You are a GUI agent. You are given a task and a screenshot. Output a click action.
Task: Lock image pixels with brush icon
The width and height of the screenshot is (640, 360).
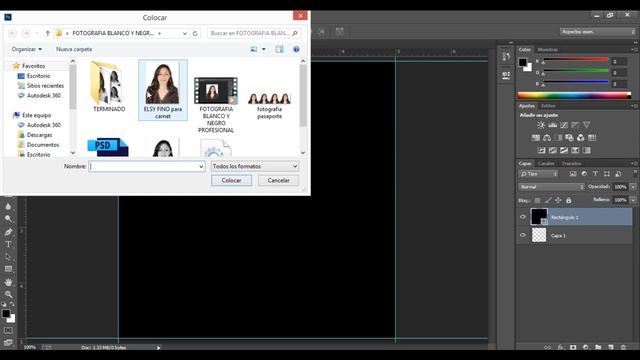pos(548,200)
